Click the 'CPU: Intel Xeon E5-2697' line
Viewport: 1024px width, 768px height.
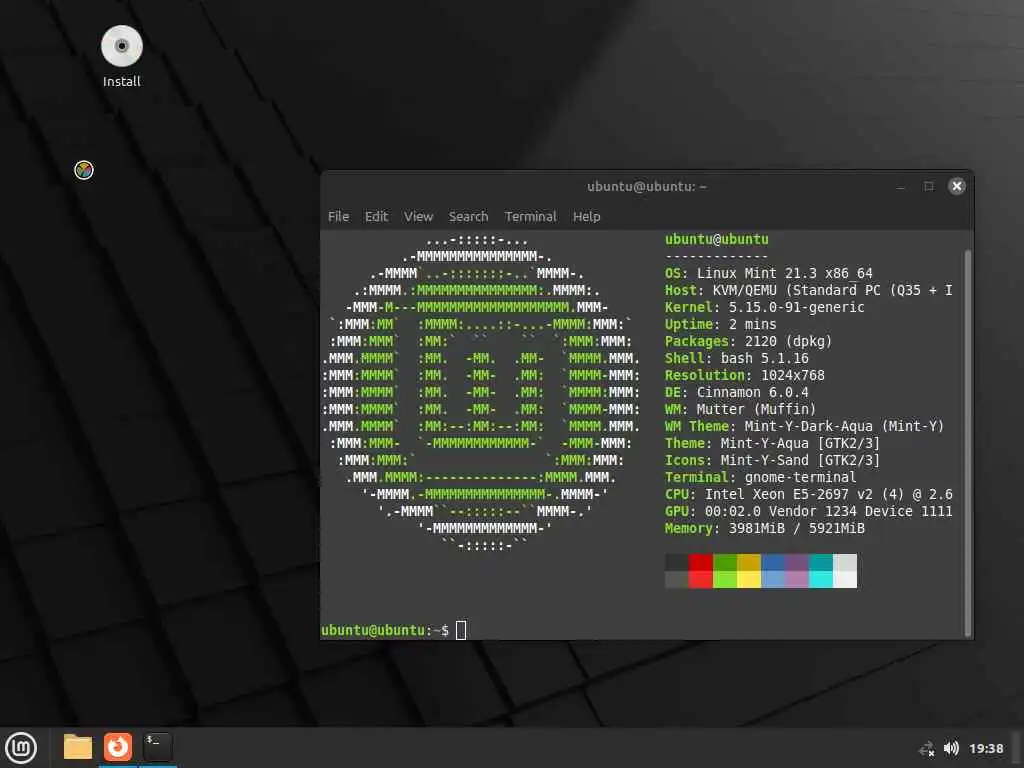coord(808,494)
